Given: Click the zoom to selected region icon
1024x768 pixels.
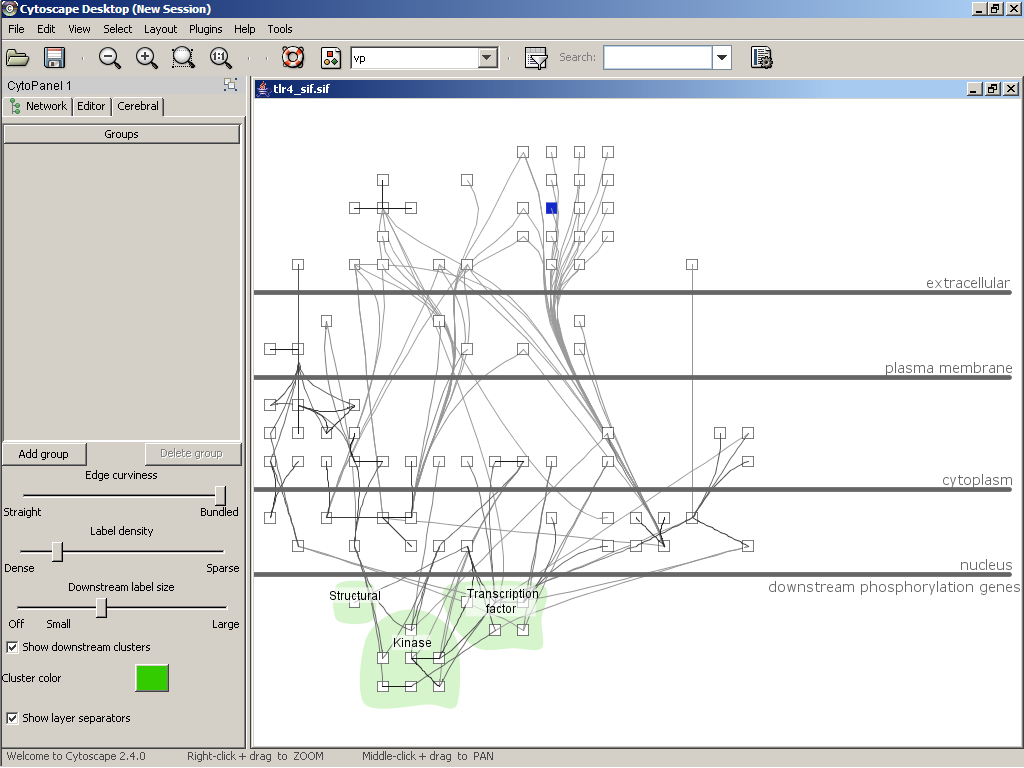Looking at the screenshot, I should click(183, 58).
